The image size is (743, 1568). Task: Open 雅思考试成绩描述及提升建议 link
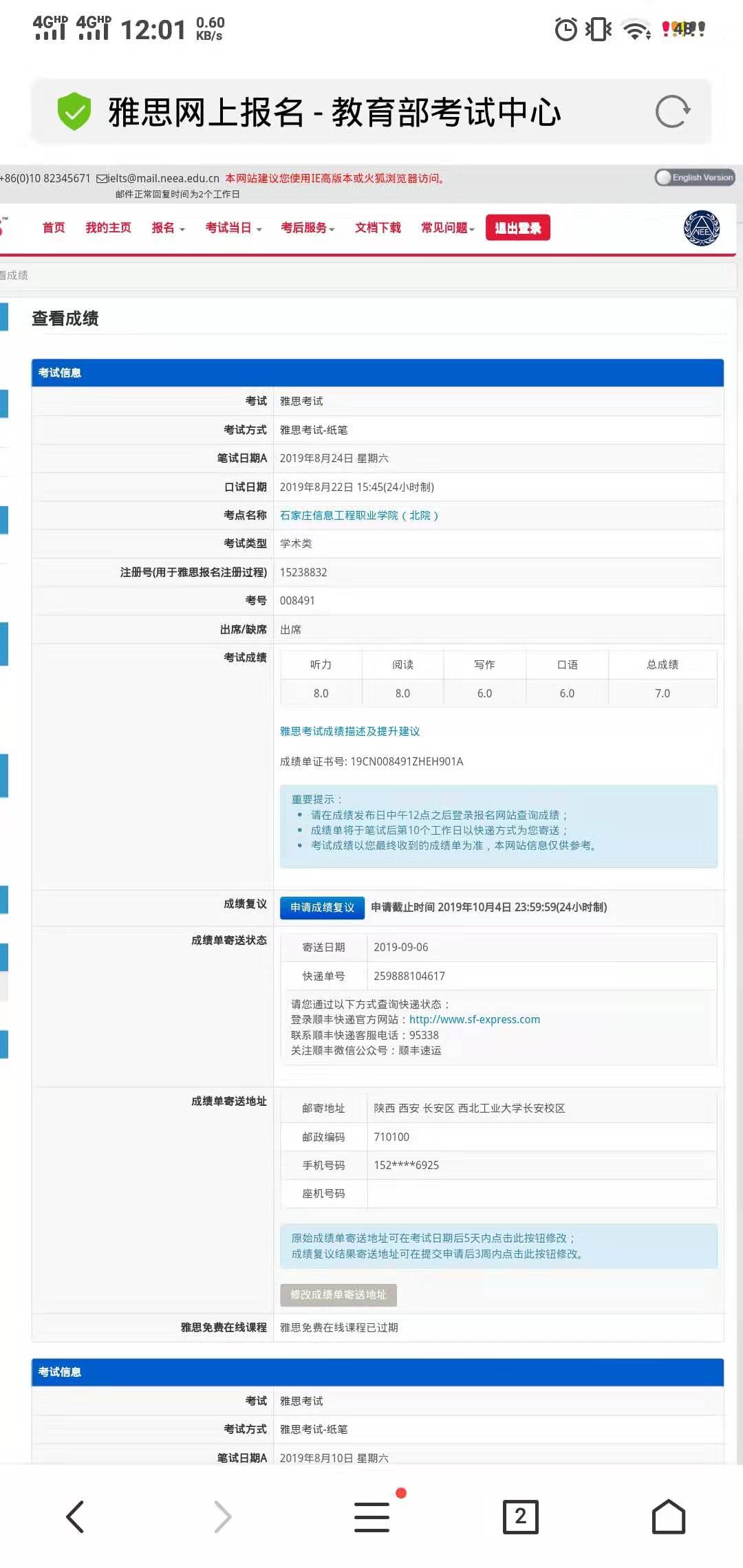[x=349, y=732]
